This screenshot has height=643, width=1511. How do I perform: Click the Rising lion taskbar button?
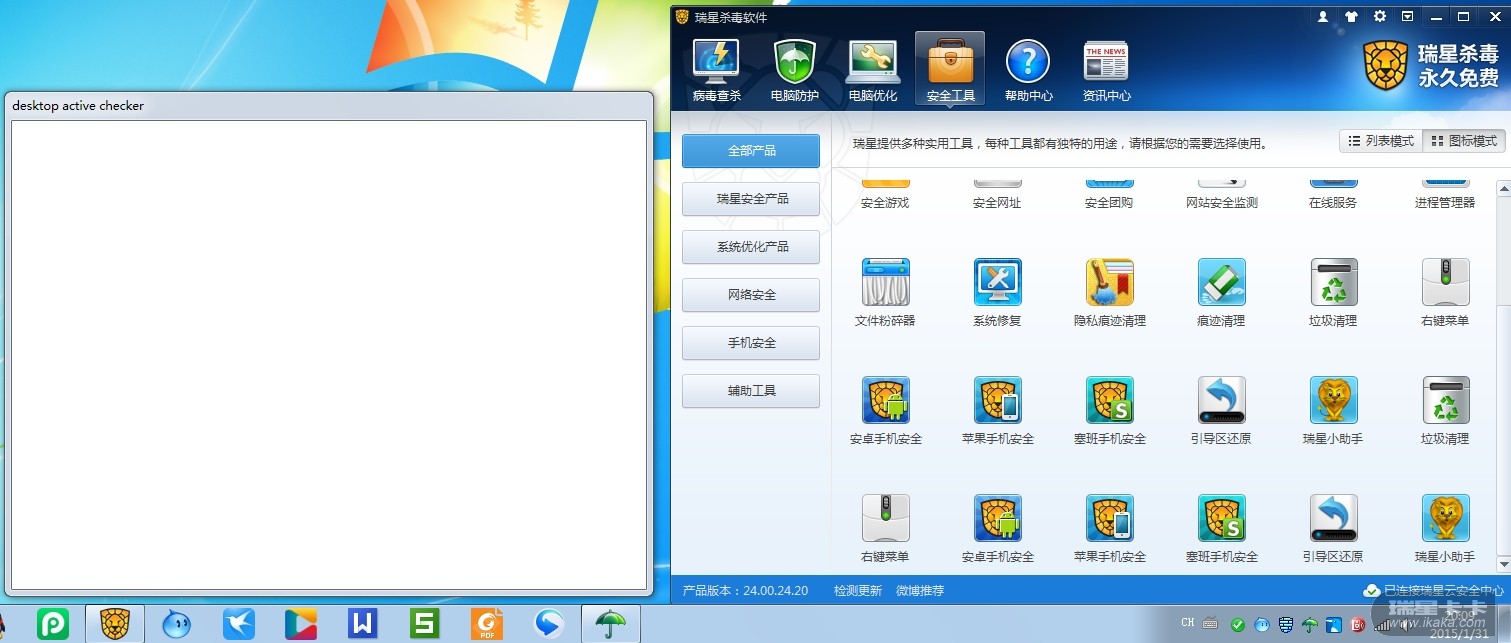click(x=115, y=624)
